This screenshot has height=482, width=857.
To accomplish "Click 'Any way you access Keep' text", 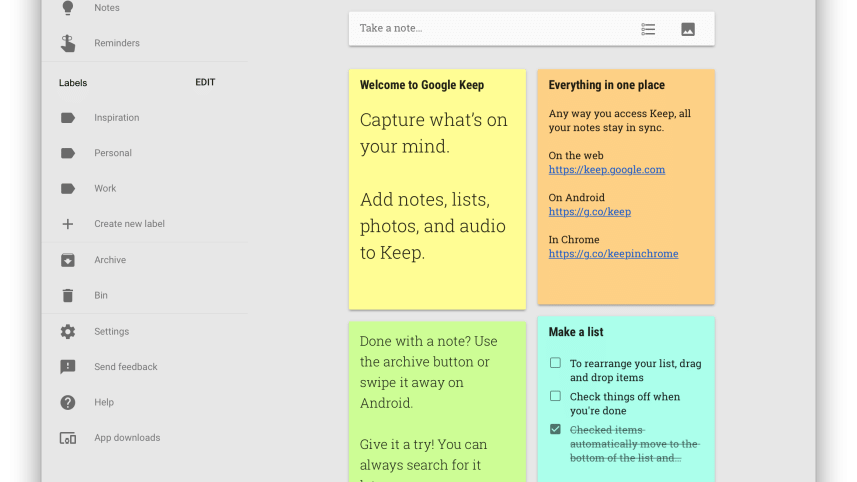I will (x=620, y=120).
